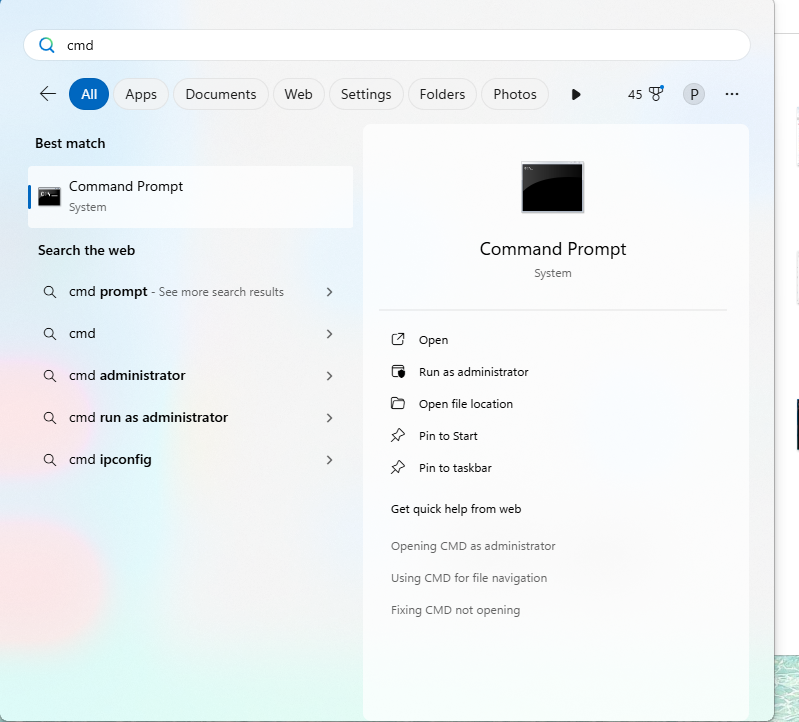Expand the 'cmd ipconfig' suggestion chevron
The height and width of the screenshot is (722, 799).
[329, 460]
